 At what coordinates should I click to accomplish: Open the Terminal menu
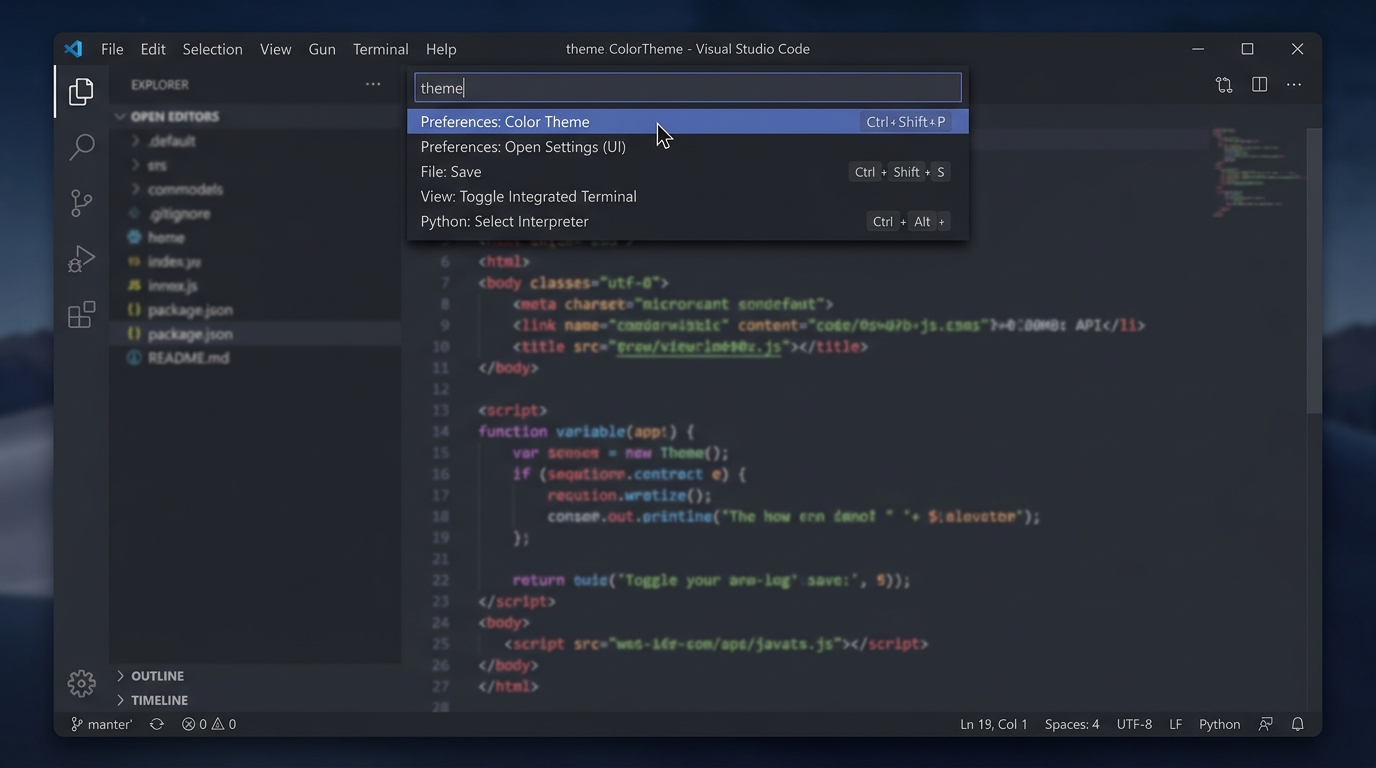[380, 49]
